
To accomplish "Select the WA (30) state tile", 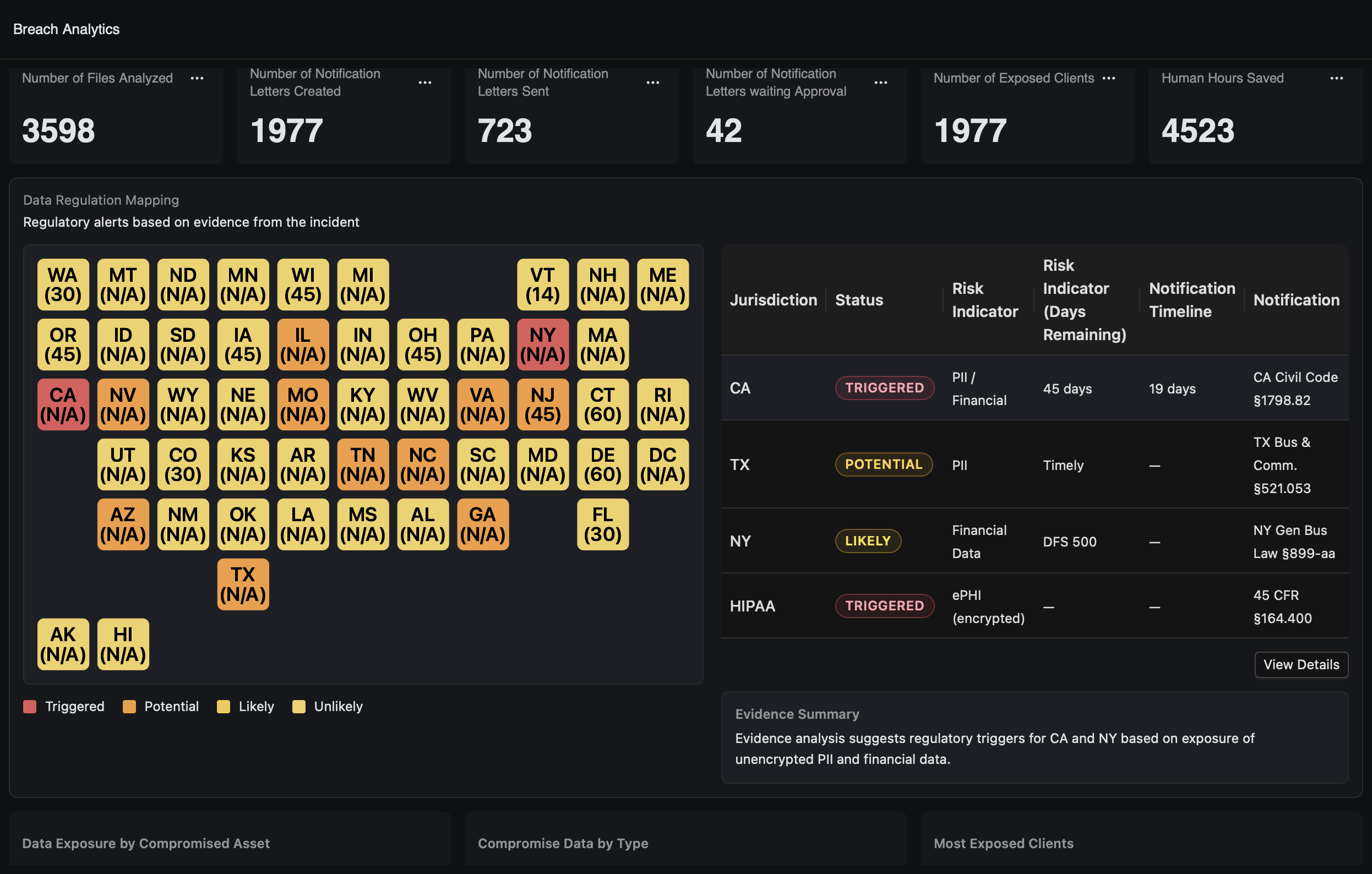I will coord(63,285).
